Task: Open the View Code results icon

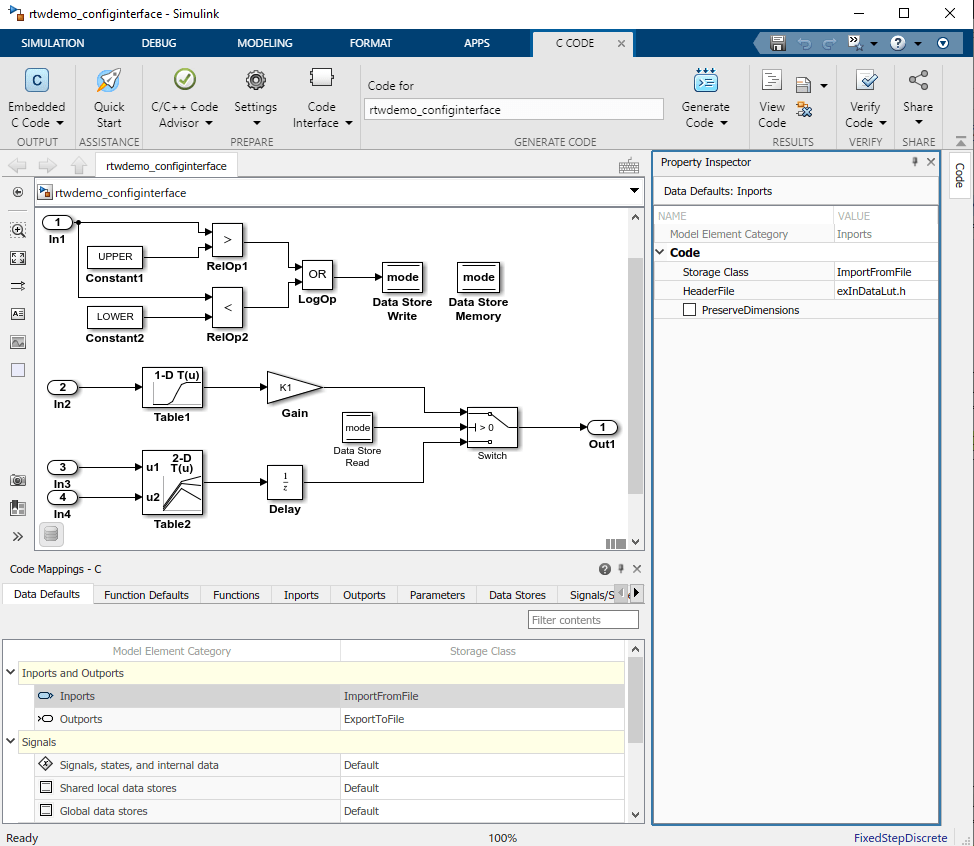Action: [x=771, y=82]
